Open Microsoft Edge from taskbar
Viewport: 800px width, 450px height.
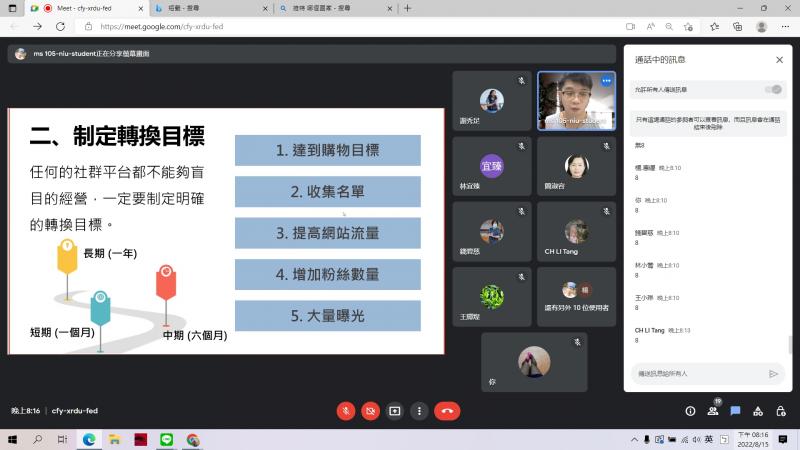[x=89, y=439]
